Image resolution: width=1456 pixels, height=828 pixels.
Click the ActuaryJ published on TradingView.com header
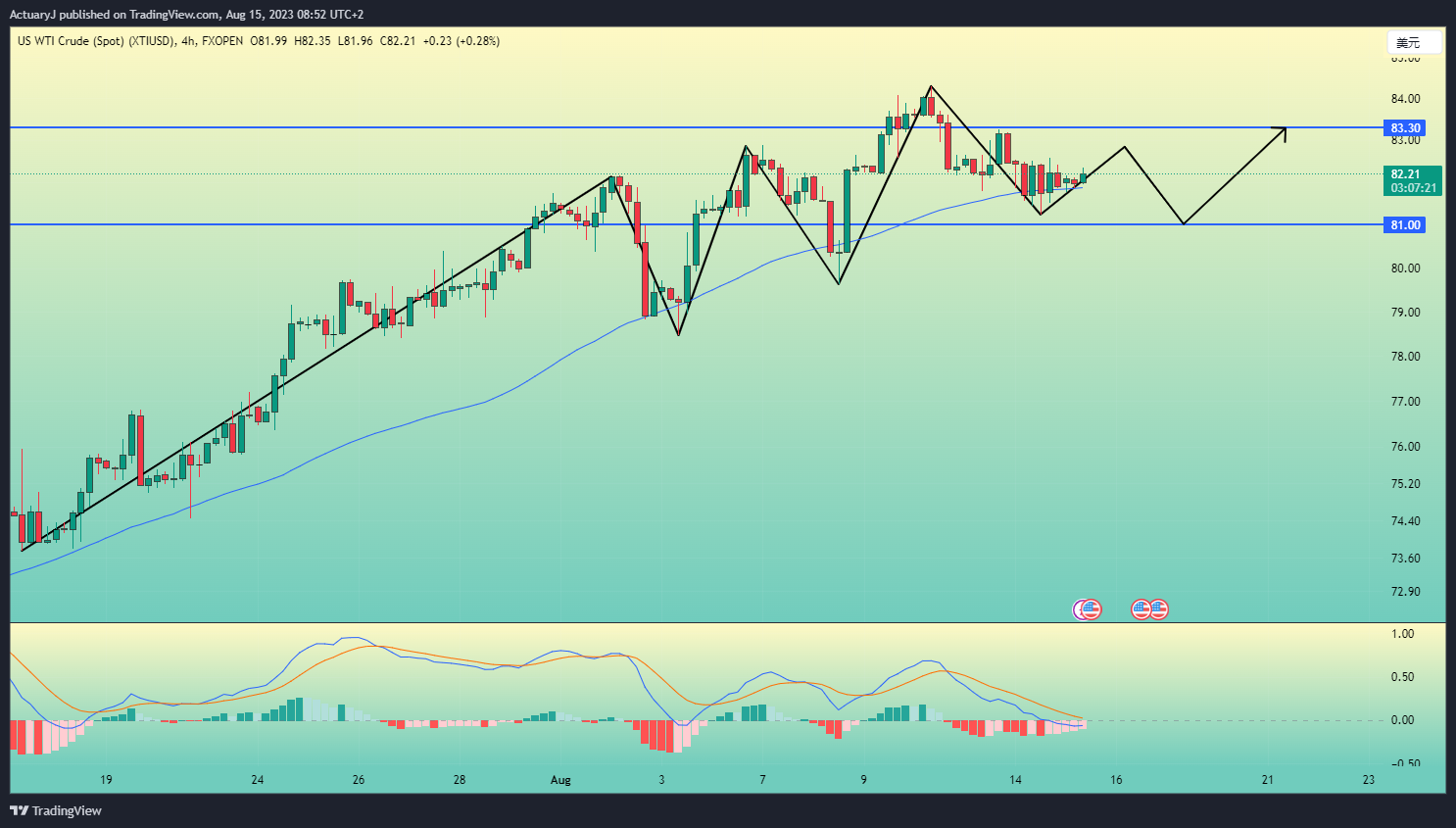coord(186,15)
